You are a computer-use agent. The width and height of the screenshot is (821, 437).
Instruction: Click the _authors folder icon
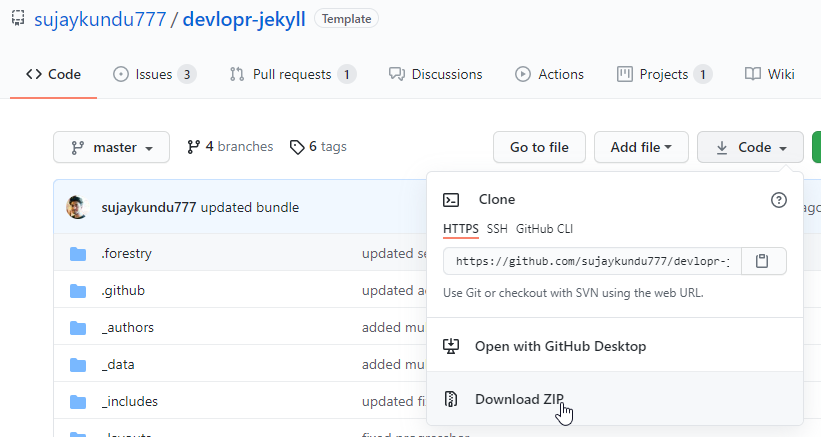pyautogui.click(x=78, y=328)
